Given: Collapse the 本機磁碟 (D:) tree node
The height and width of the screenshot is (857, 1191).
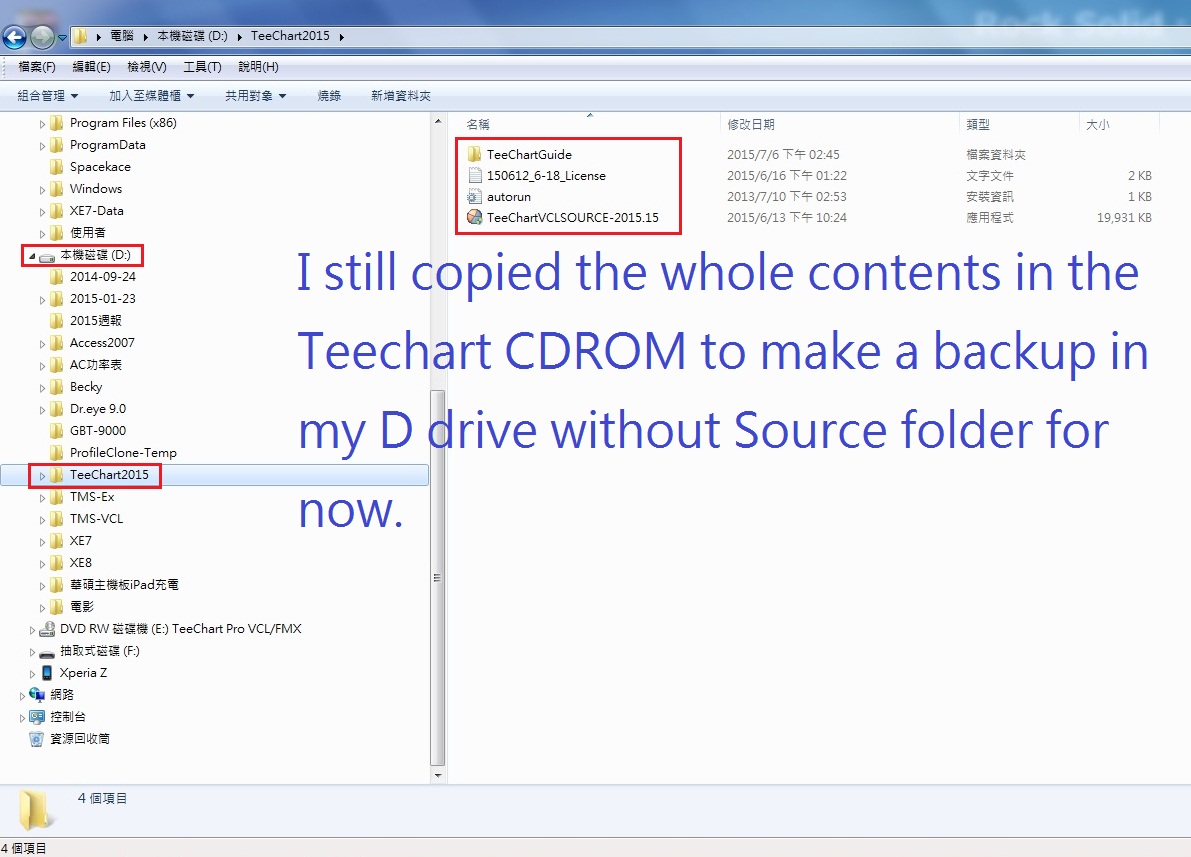Looking at the screenshot, I should [32, 256].
